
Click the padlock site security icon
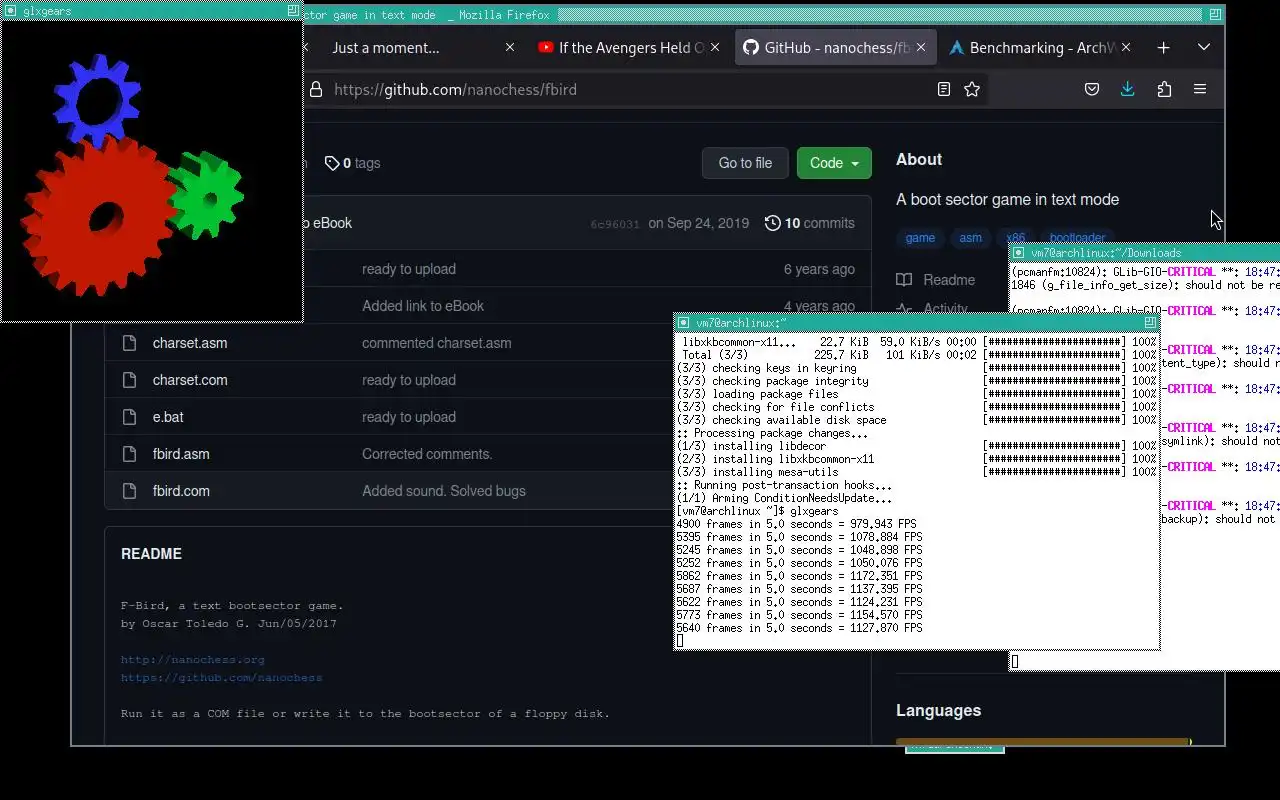coord(316,89)
